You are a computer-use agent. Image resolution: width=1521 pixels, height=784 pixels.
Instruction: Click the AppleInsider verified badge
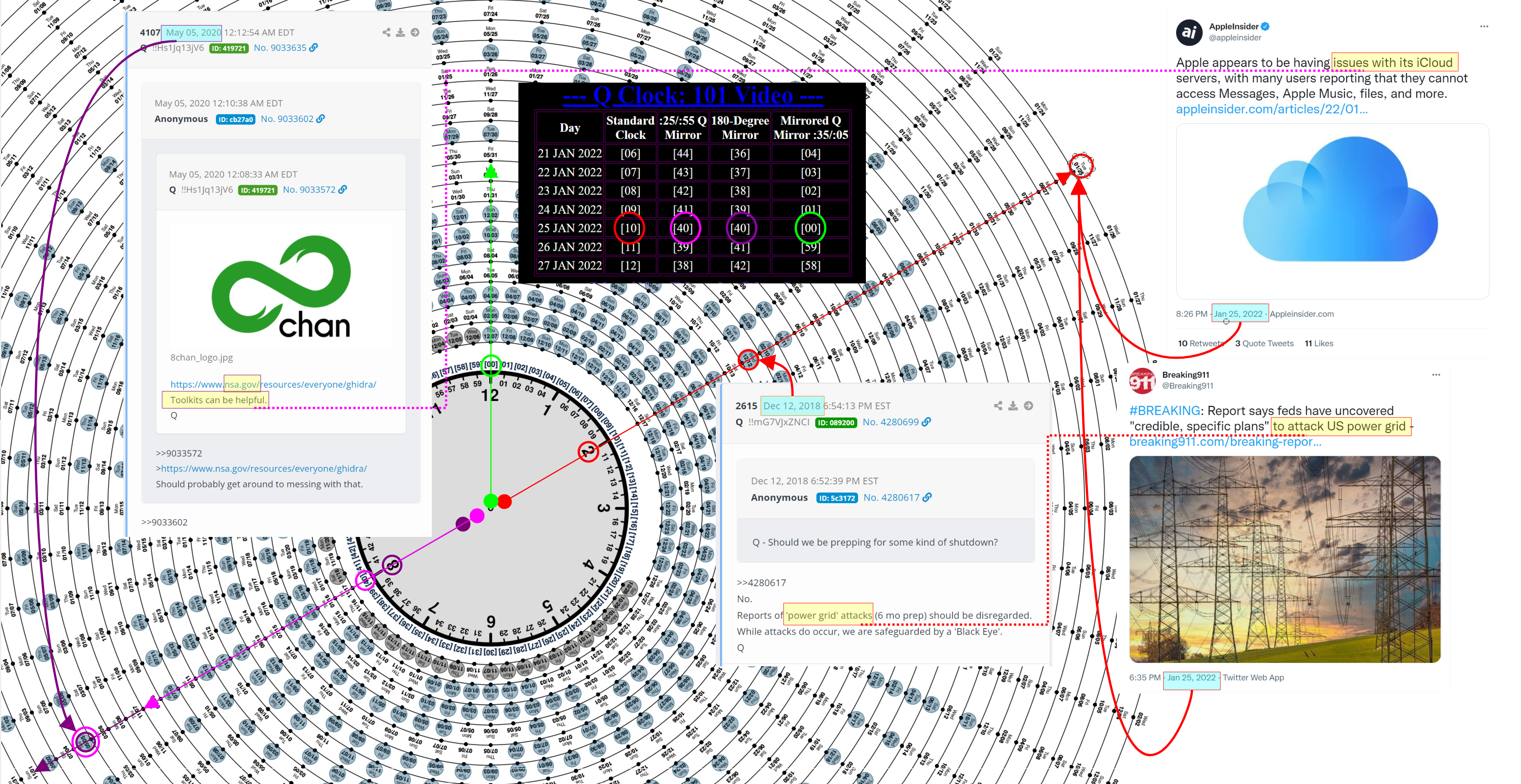(x=1265, y=26)
